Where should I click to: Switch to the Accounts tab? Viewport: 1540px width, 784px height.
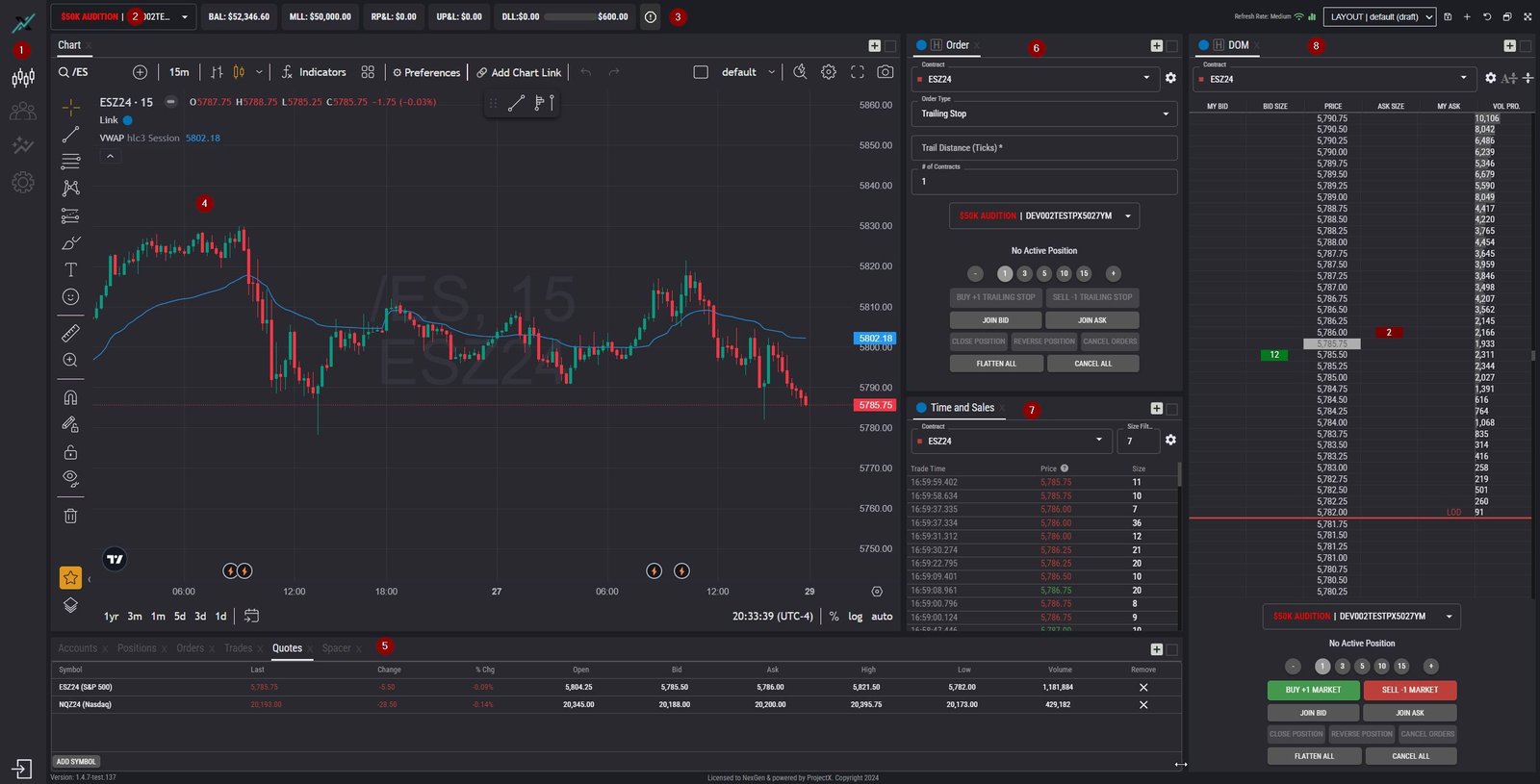tap(77, 648)
